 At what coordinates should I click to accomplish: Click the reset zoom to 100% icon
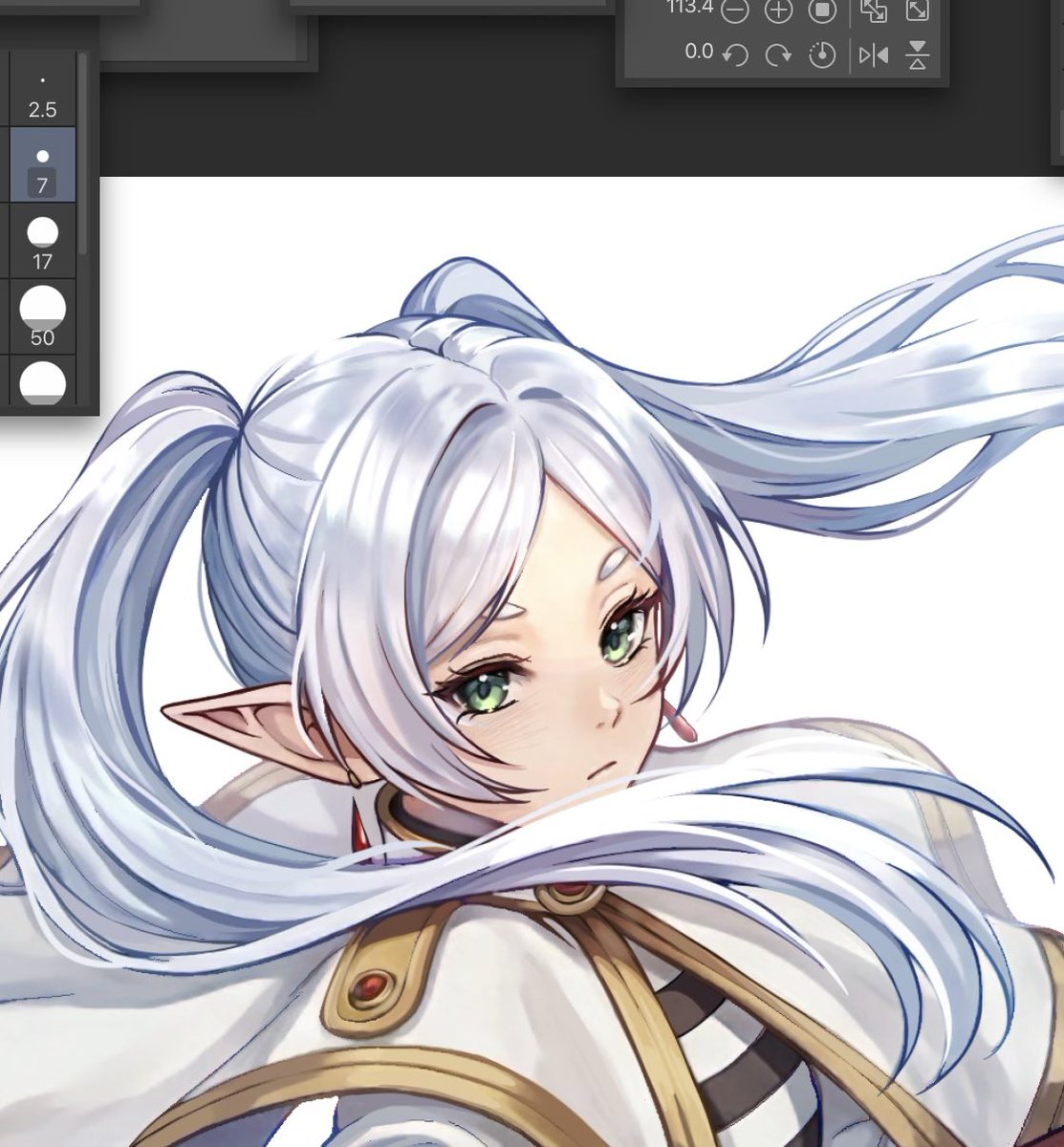pos(822,11)
